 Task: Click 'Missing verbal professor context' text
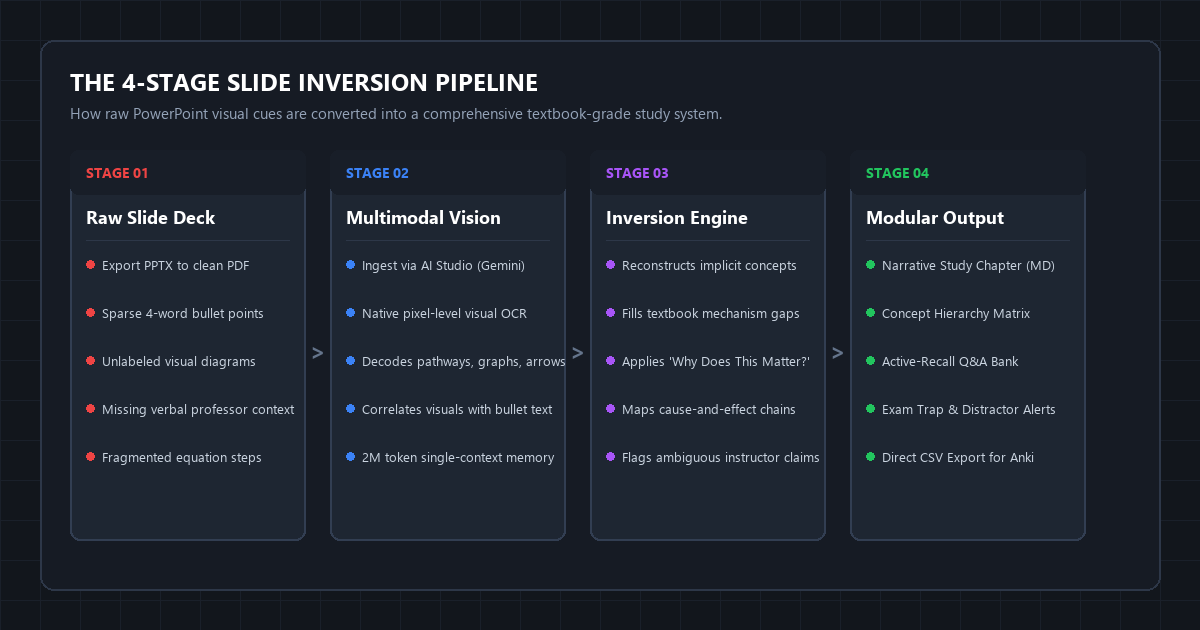(x=198, y=410)
